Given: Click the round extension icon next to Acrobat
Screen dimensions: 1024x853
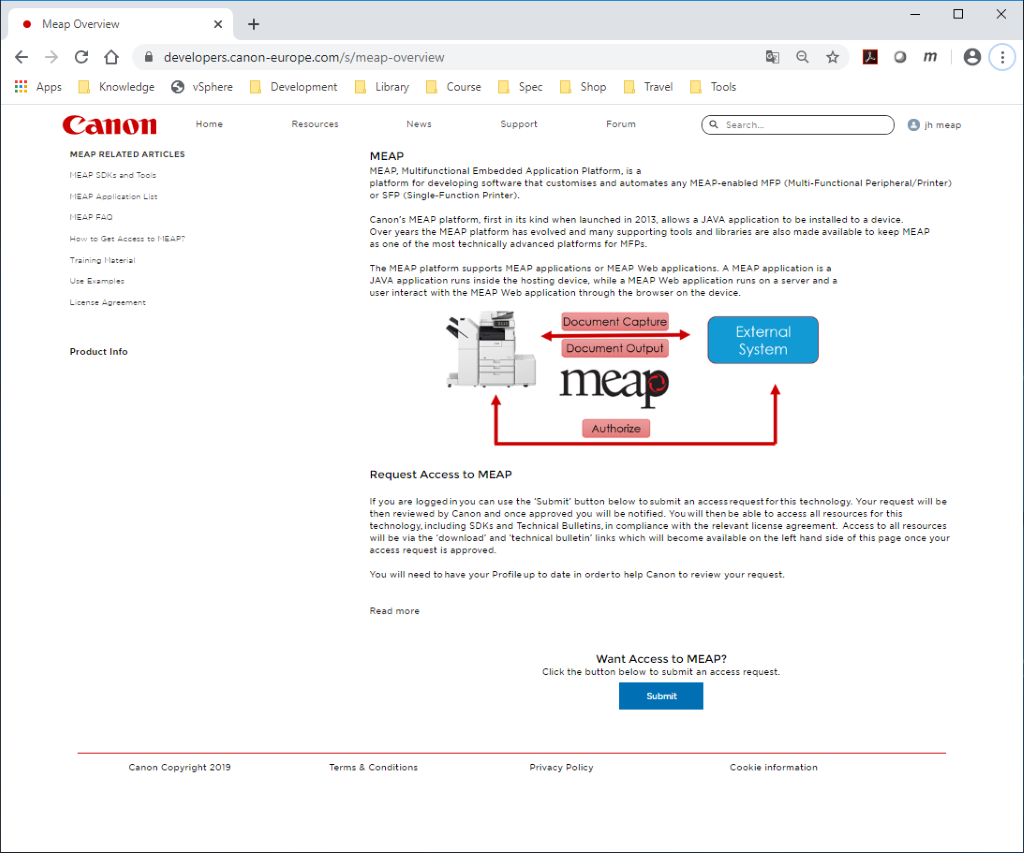Looking at the screenshot, I should [x=899, y=57].
